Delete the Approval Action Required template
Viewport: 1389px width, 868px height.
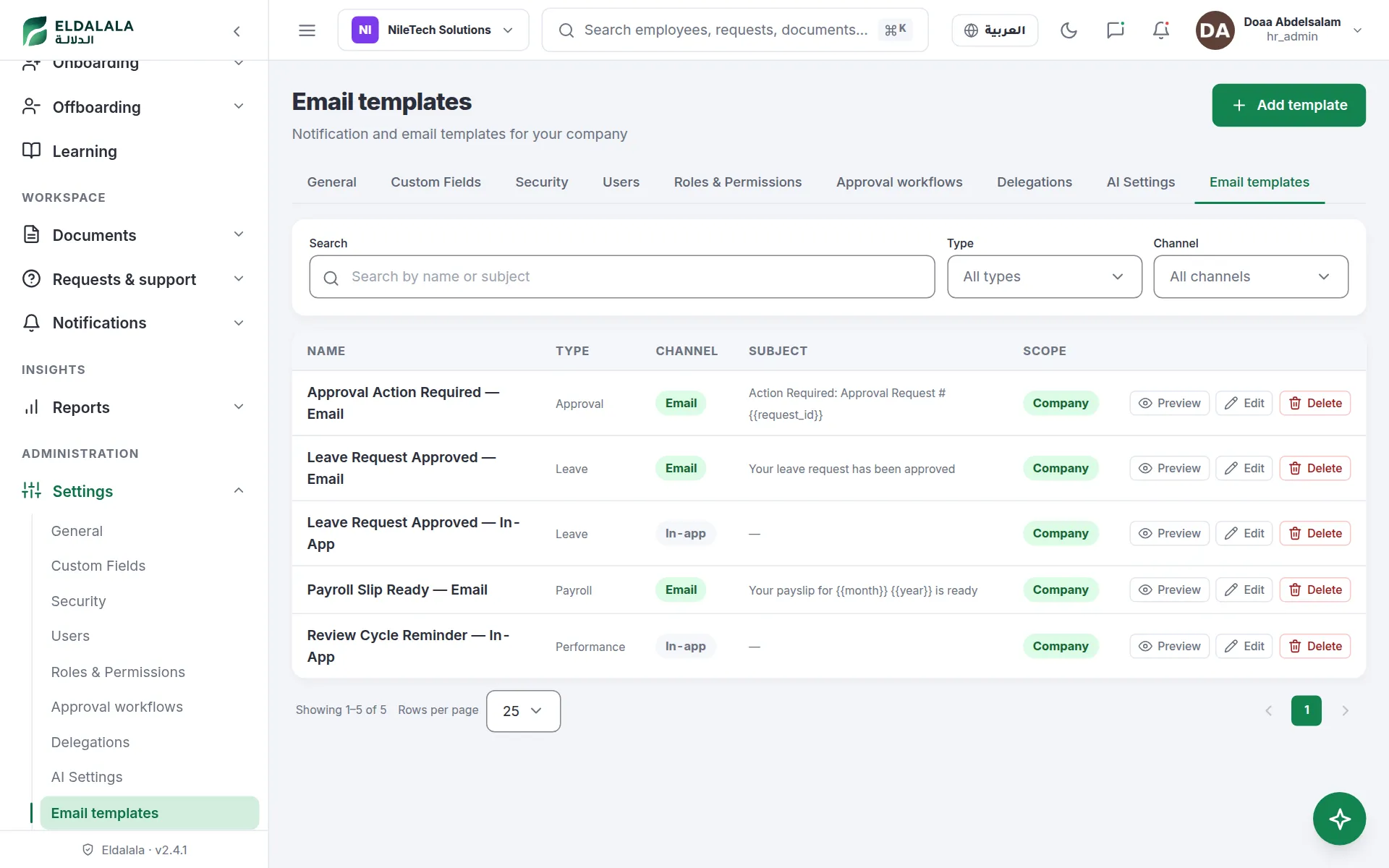pos(1315,404)
